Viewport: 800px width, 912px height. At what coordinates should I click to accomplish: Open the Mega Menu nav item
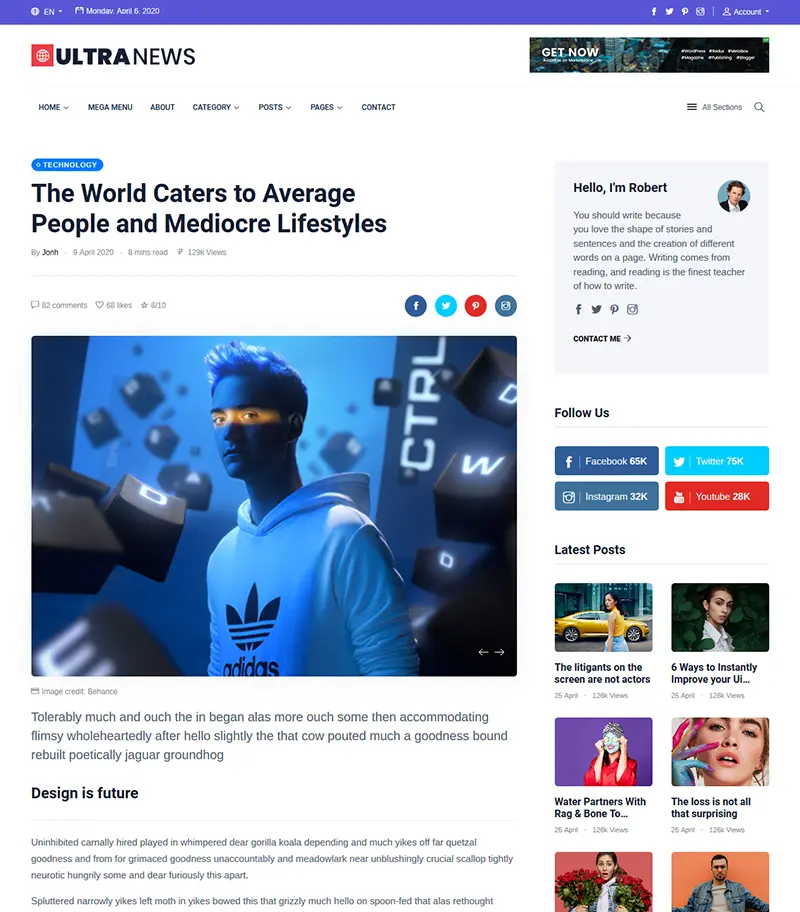[x=110, y=107]
